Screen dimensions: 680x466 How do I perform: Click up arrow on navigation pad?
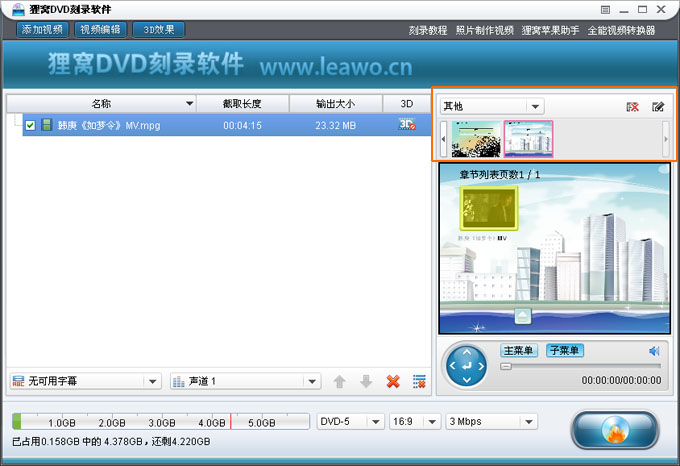coord(466,352)
